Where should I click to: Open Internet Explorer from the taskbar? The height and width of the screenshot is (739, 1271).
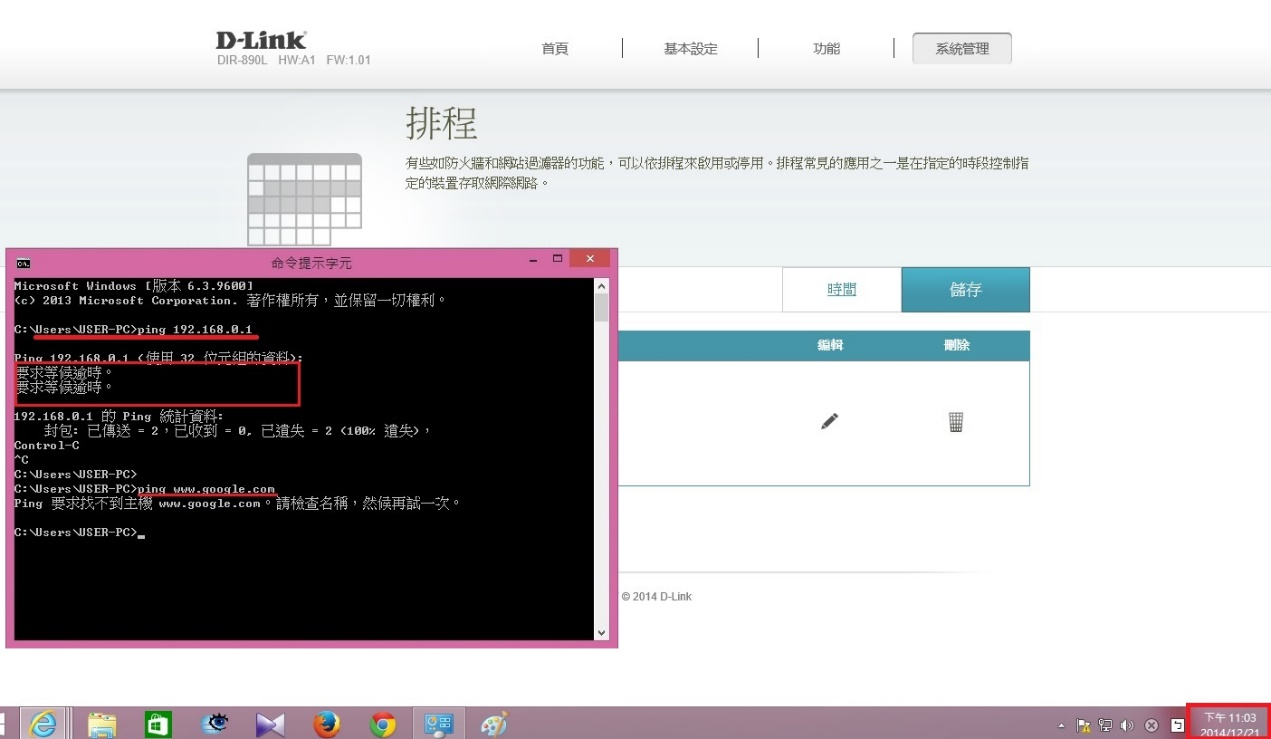pyautogui.click(x=45, y=724)
